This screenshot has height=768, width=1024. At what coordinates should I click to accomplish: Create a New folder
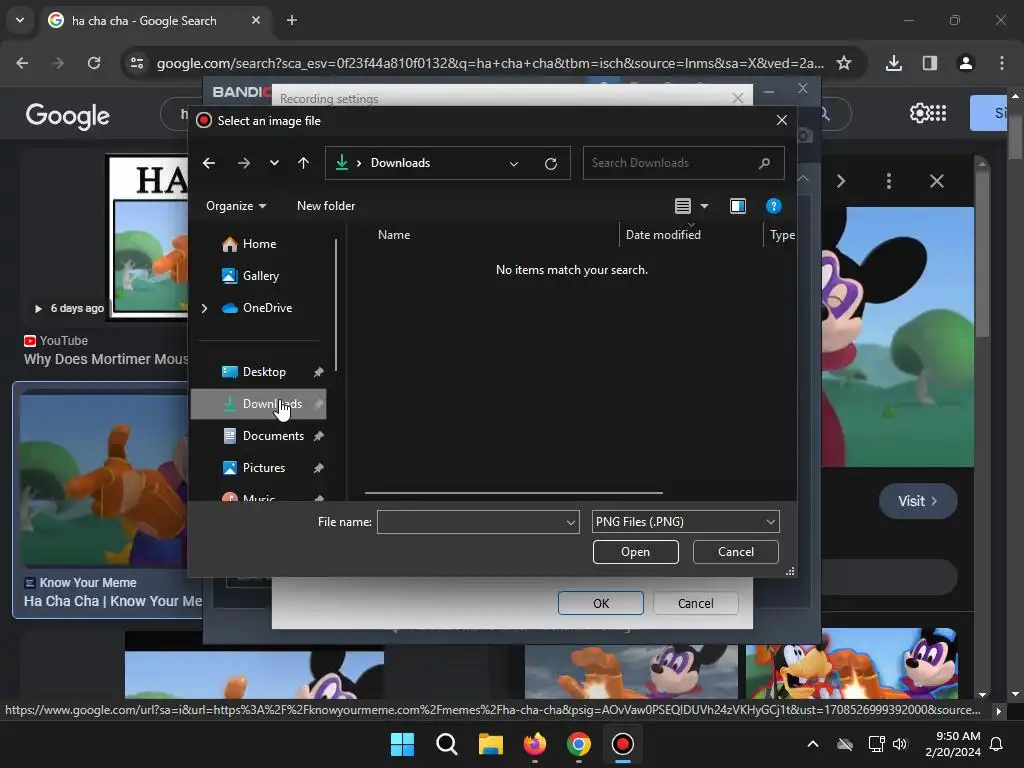tap(326, 206)
